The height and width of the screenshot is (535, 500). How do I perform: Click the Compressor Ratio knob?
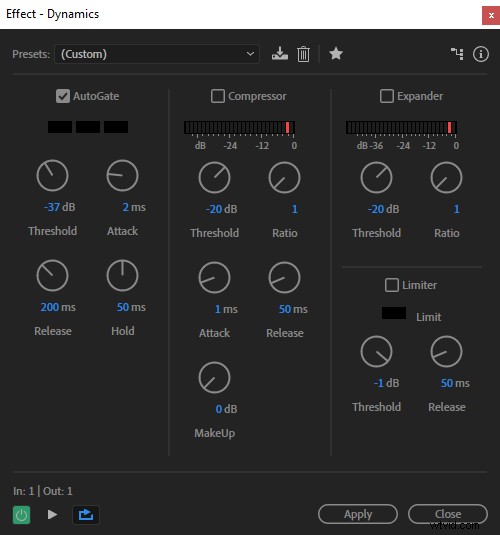pos(284,177)
